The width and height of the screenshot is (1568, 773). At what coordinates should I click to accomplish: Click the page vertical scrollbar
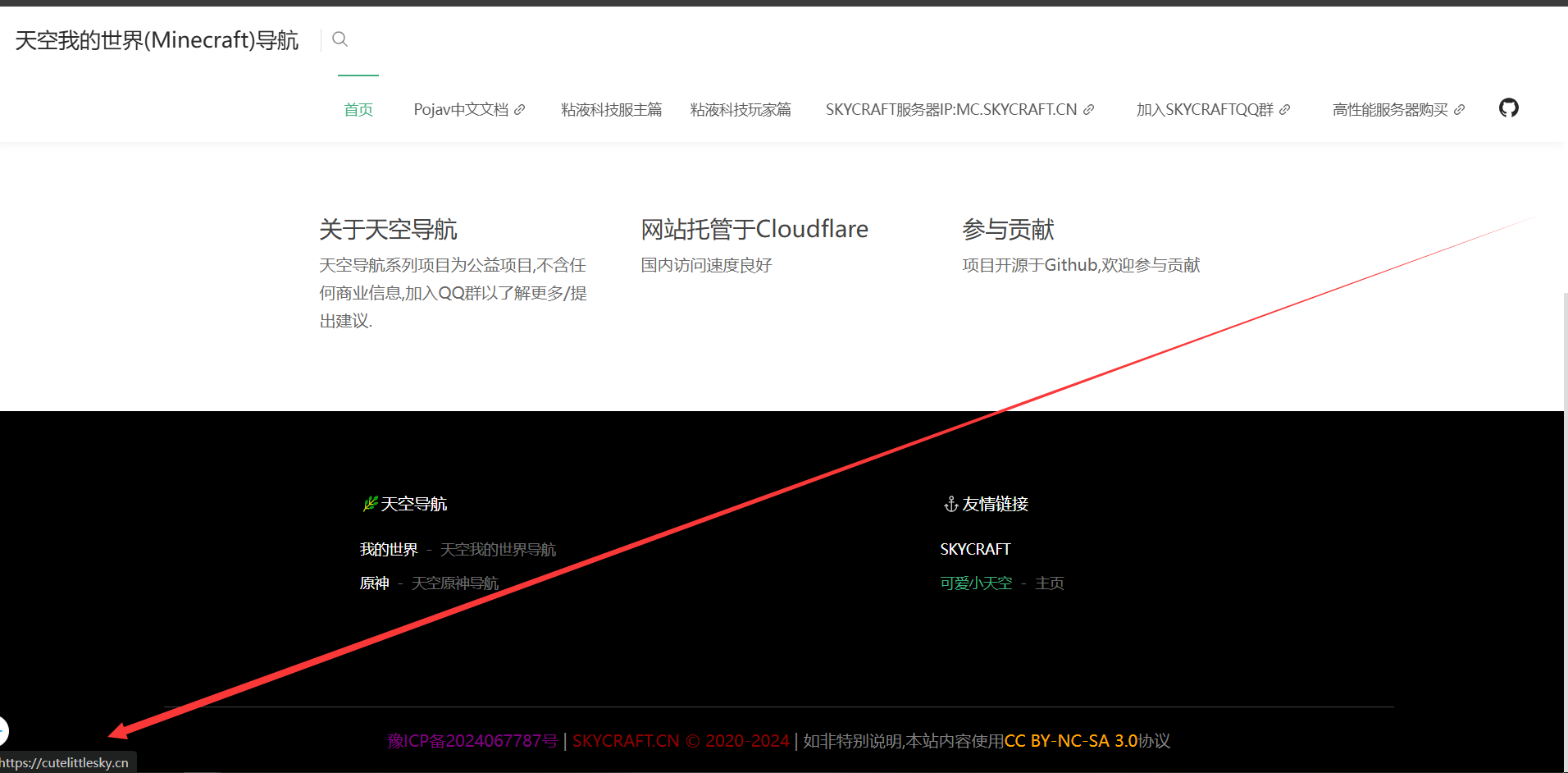[x=1565, y=533]
